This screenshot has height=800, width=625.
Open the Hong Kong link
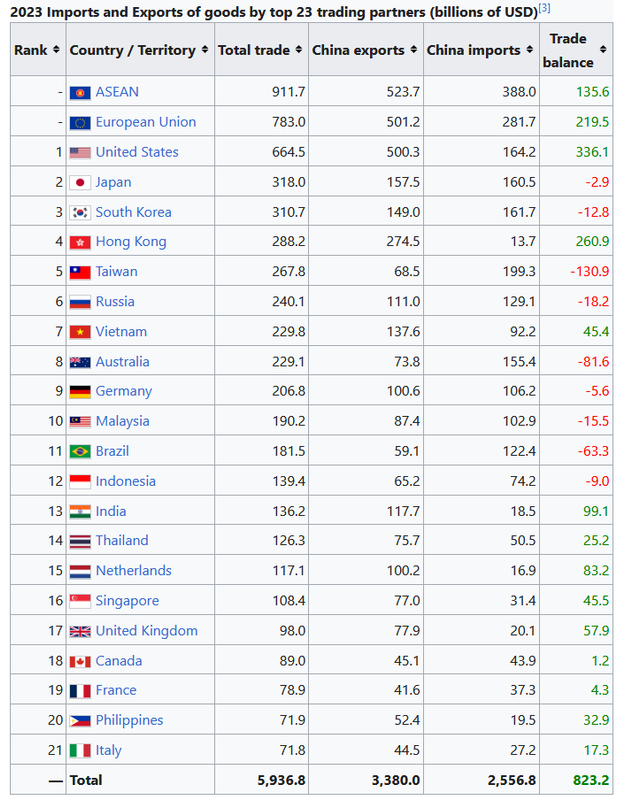[131, 242]
